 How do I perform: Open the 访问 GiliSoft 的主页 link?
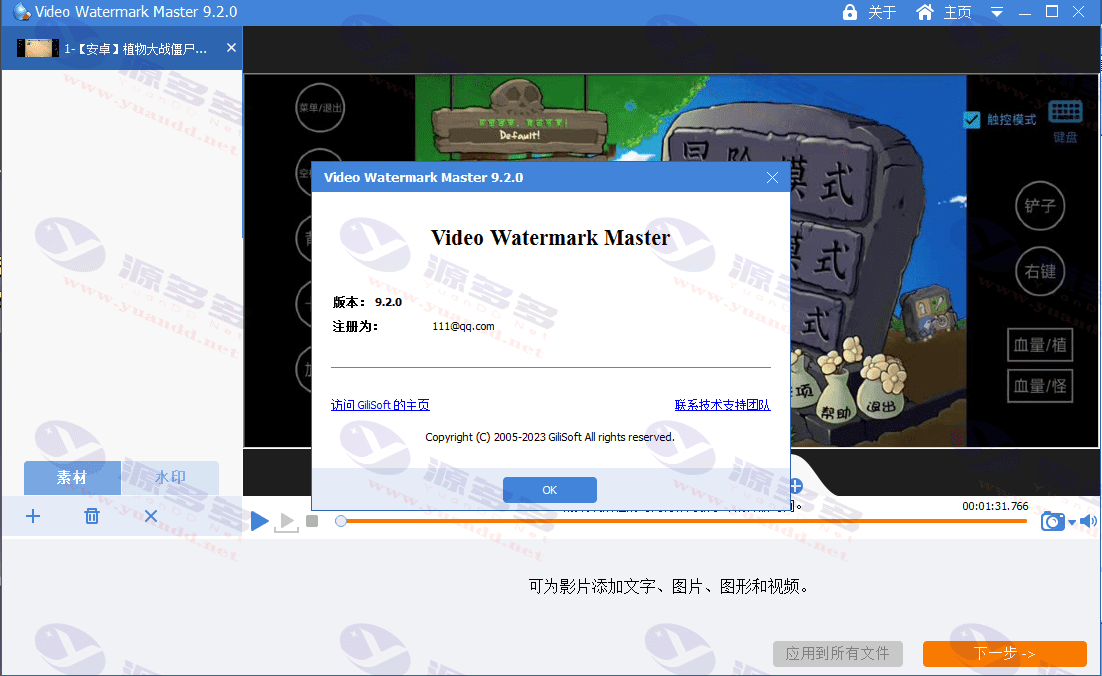[x=380, y=405]
